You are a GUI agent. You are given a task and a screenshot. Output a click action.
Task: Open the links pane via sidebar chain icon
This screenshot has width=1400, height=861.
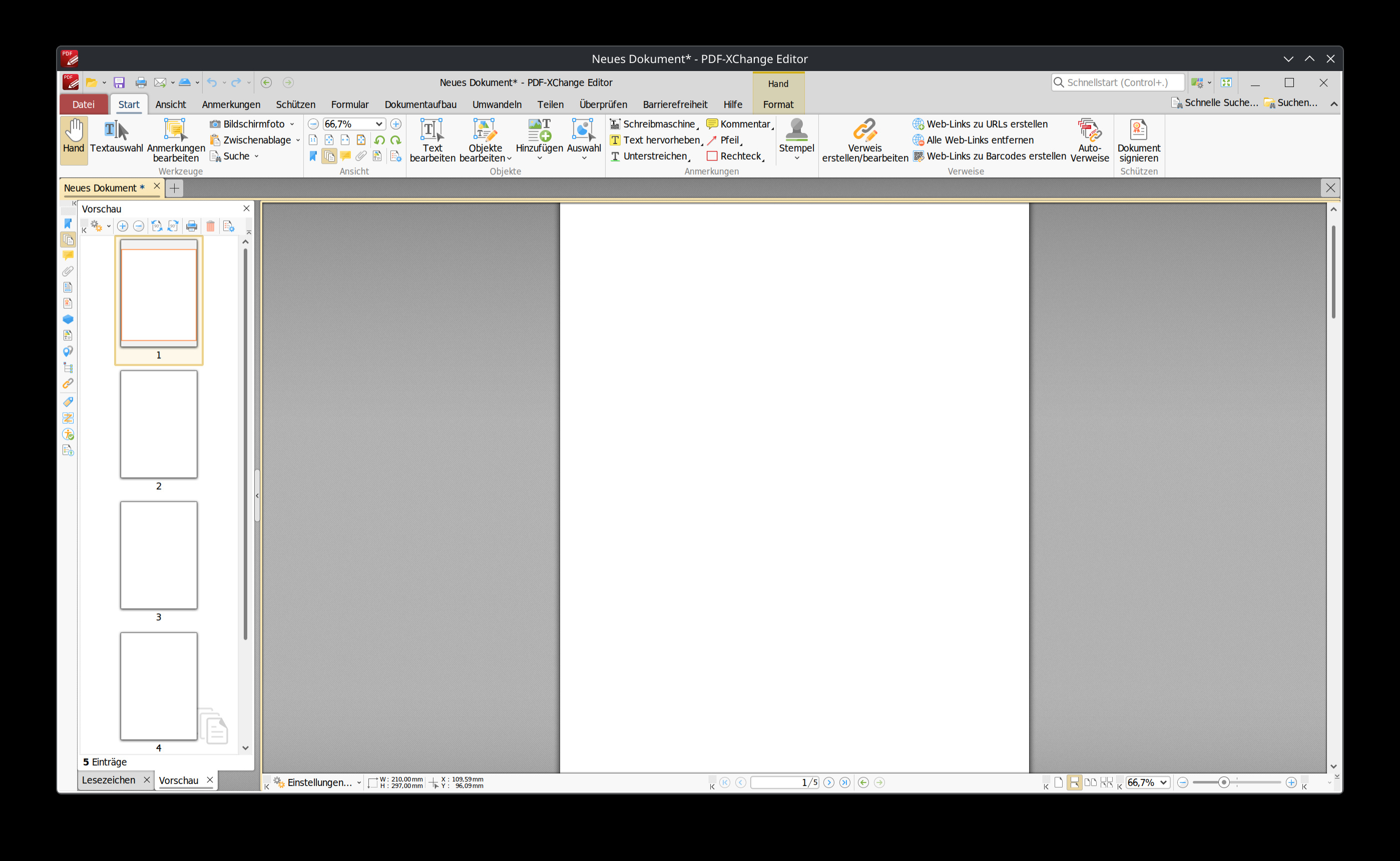[x=68, y=384]
